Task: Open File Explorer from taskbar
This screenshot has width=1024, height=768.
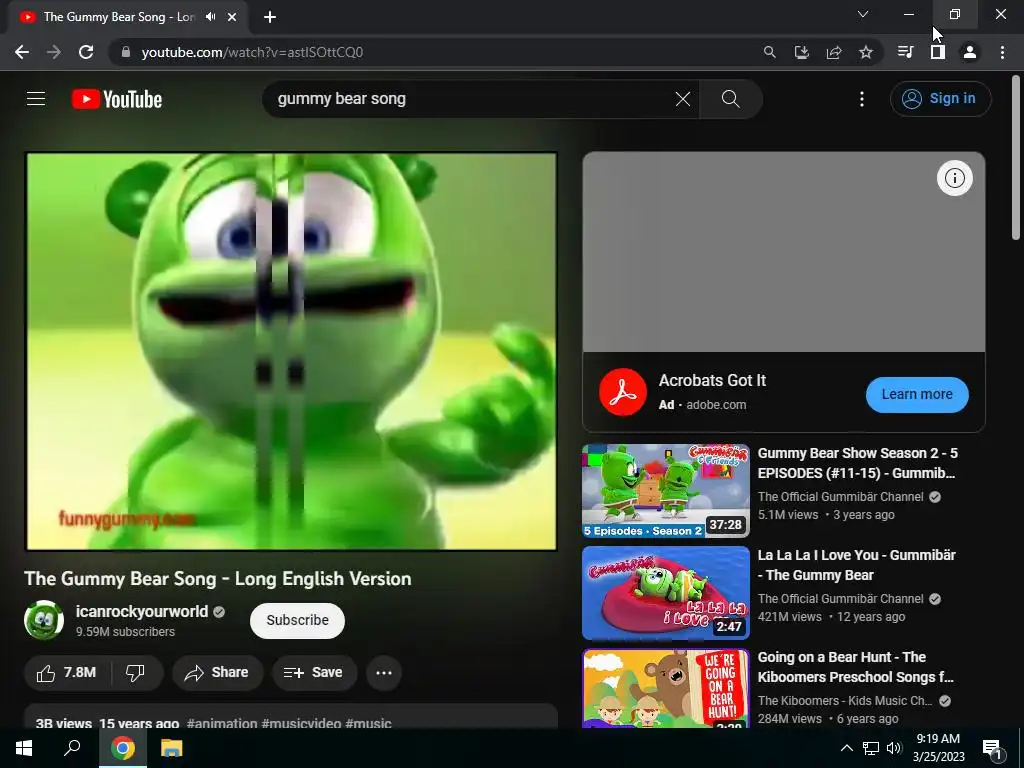Action: coord(172,748)
